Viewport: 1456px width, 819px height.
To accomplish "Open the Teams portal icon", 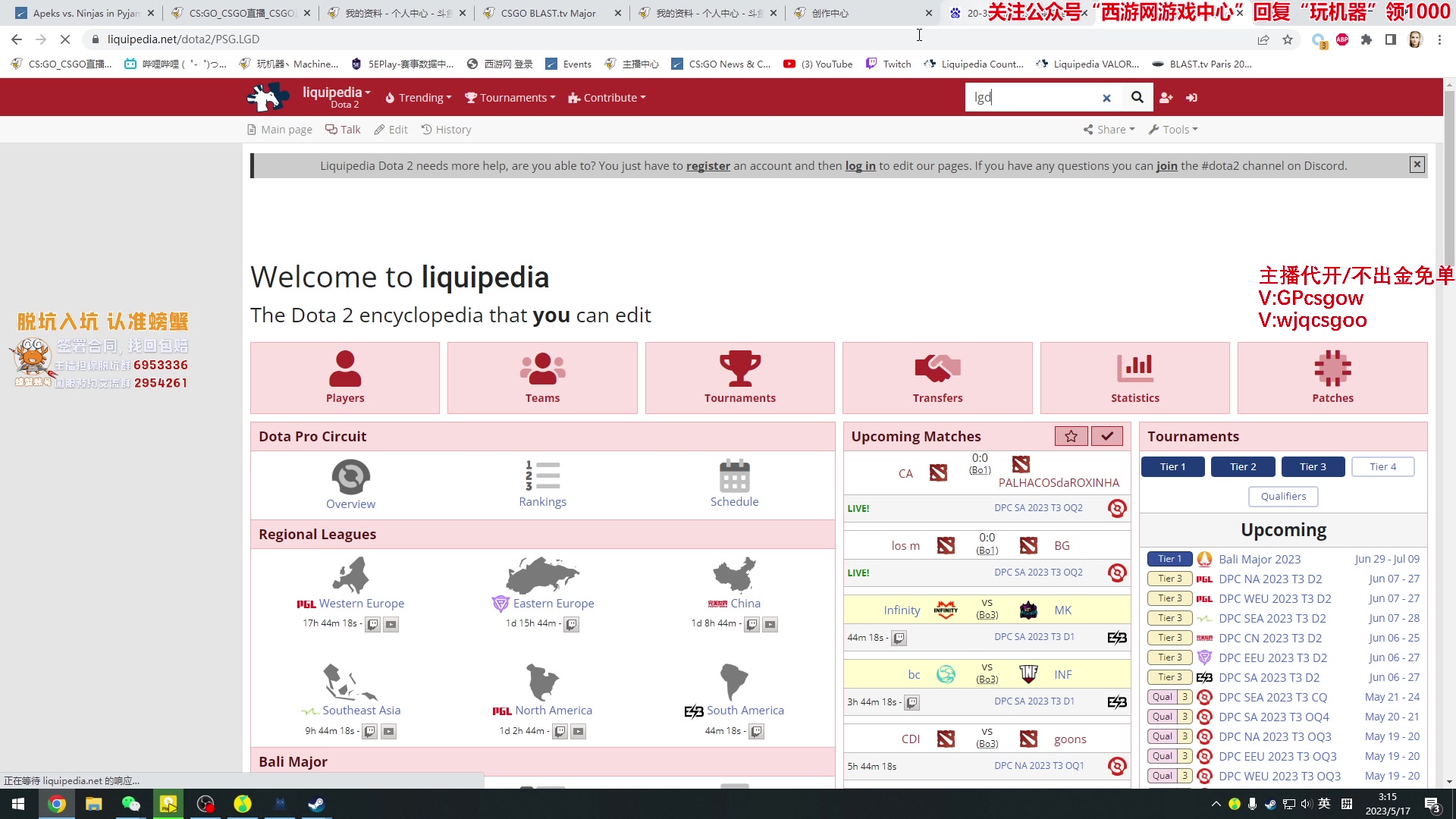I will [x=542, y=378].
